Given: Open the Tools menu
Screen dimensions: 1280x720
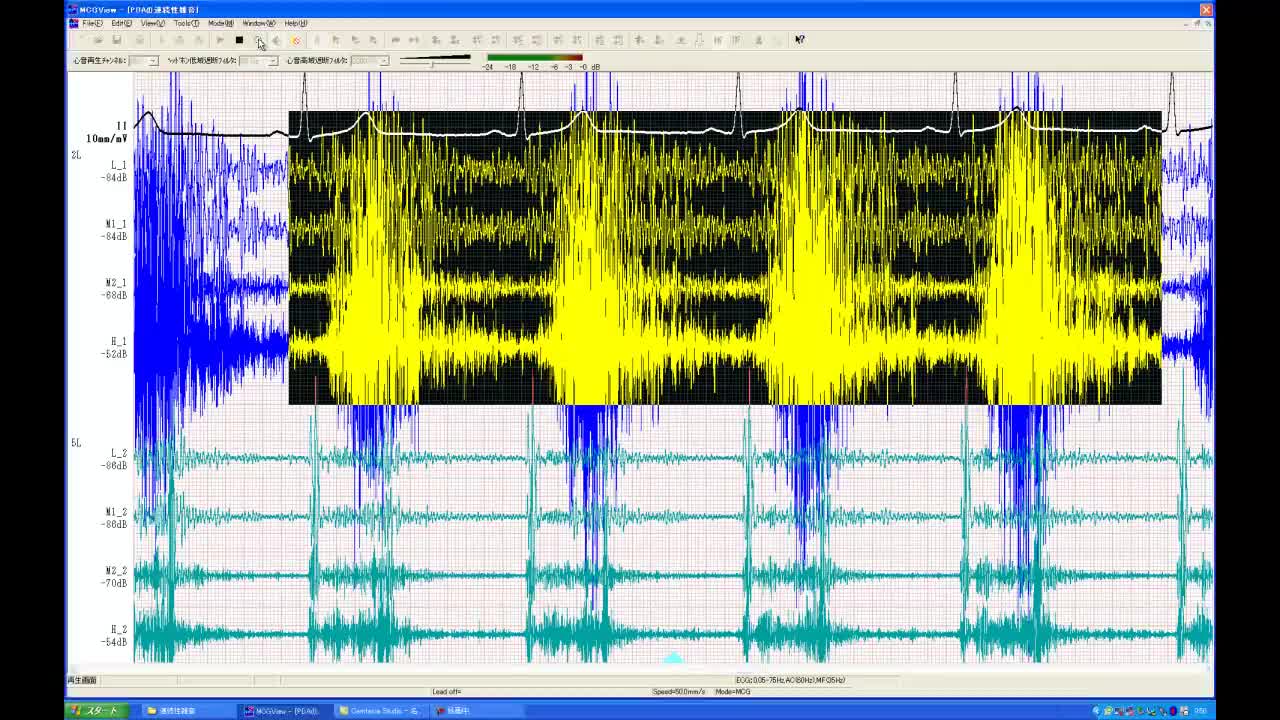Looking at the screenshot, I should [185, 23].
